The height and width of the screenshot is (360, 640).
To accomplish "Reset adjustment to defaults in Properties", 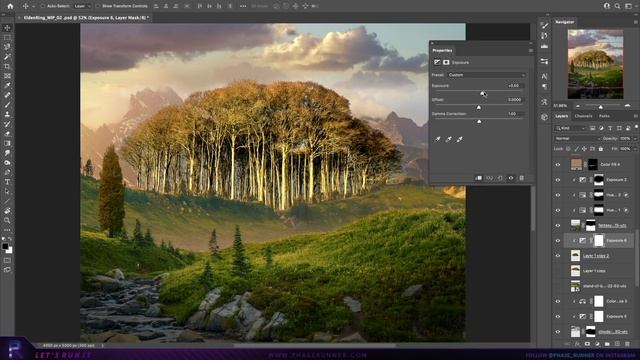I will (x=500, y=178).
